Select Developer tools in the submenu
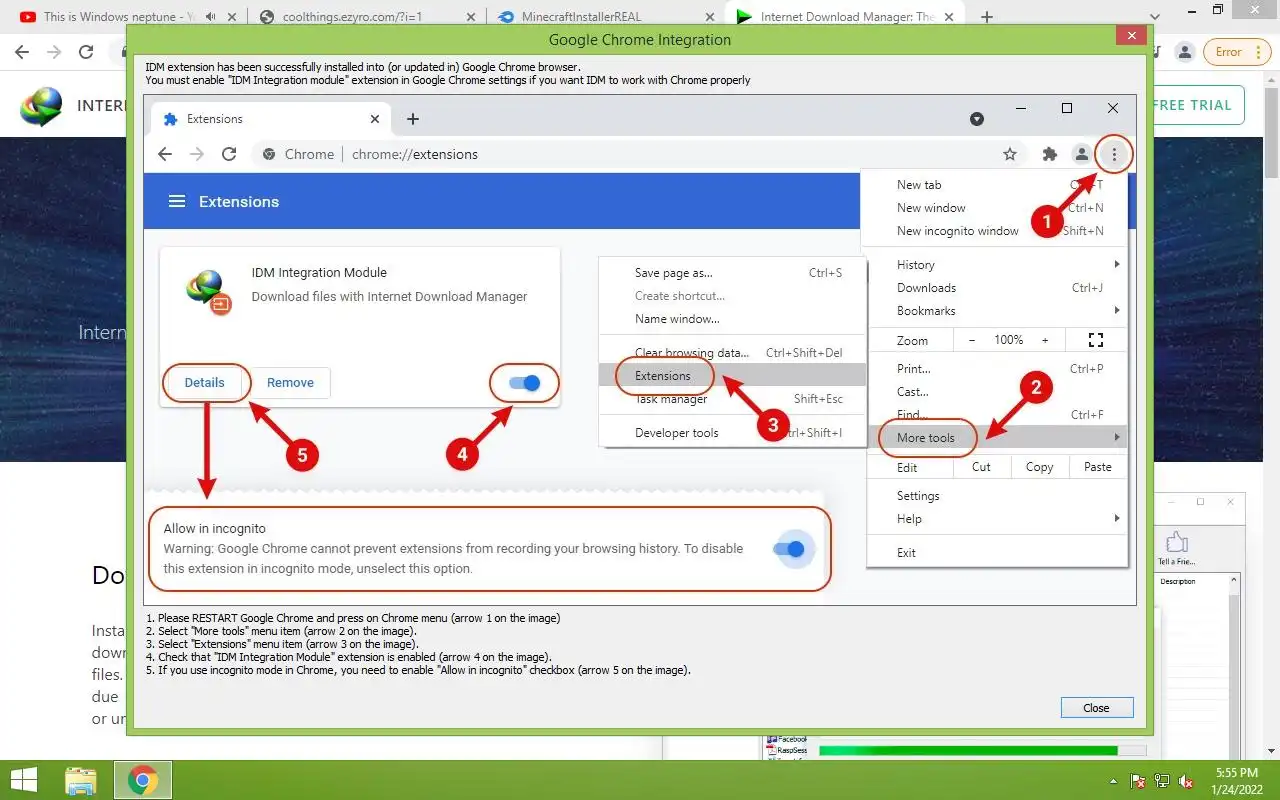 [677, 433]
